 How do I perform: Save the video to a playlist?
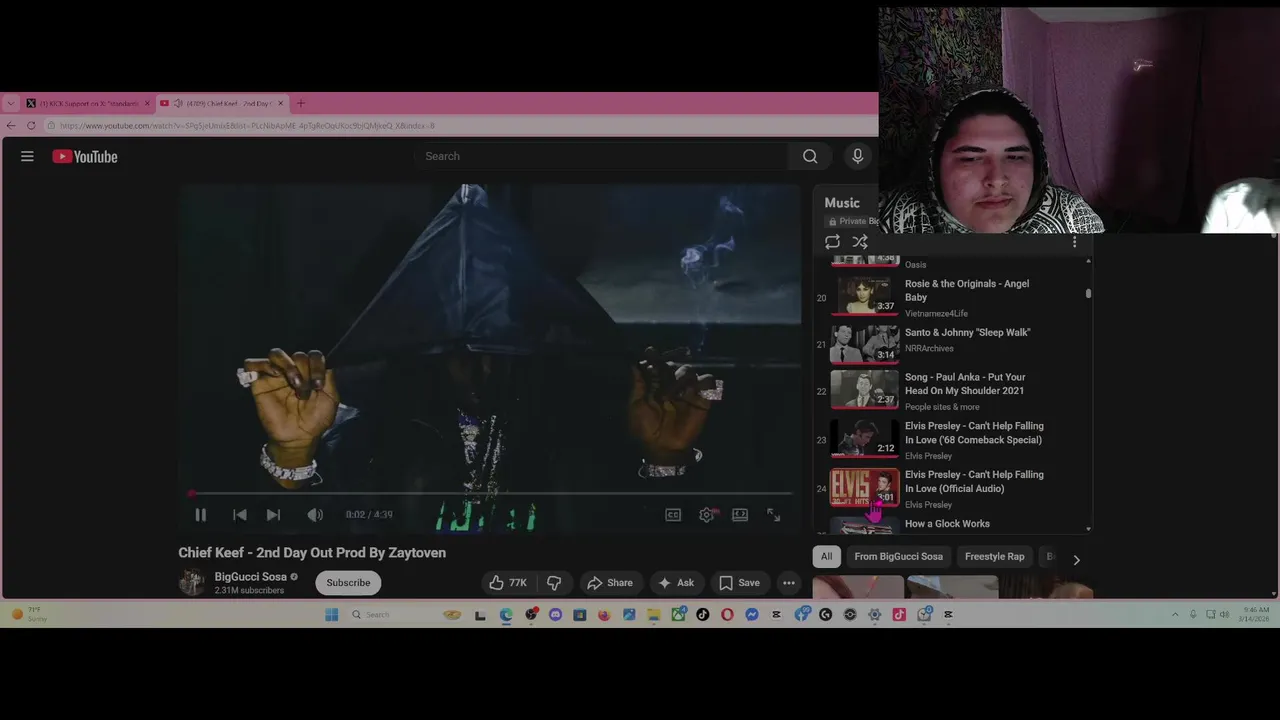click(739, 583)
